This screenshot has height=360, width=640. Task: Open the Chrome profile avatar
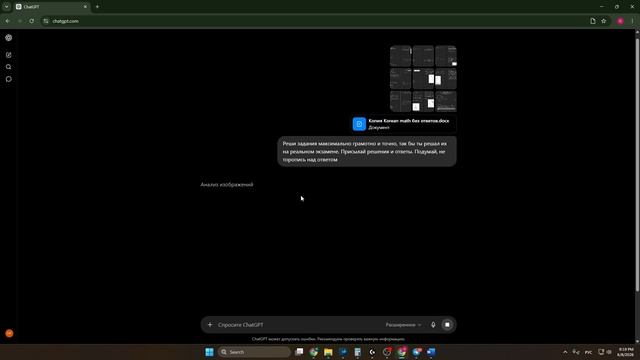pos(620,21)
